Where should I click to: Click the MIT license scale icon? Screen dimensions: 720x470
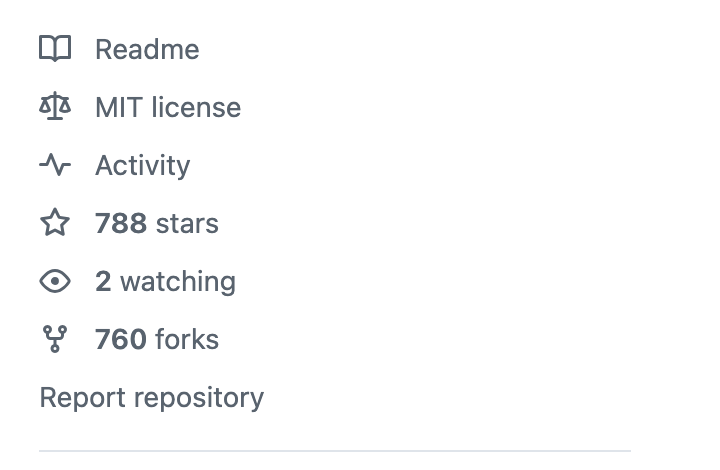point(55,107)
